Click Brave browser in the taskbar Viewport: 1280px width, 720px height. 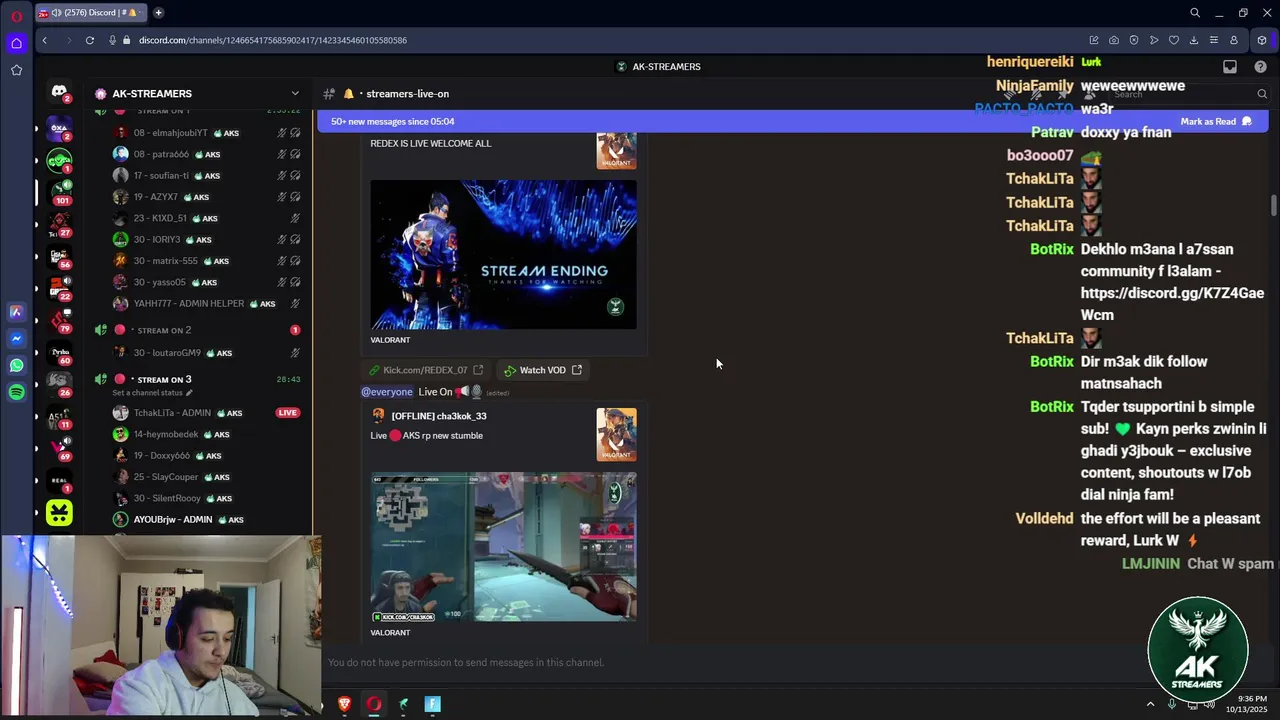point(345,704)
